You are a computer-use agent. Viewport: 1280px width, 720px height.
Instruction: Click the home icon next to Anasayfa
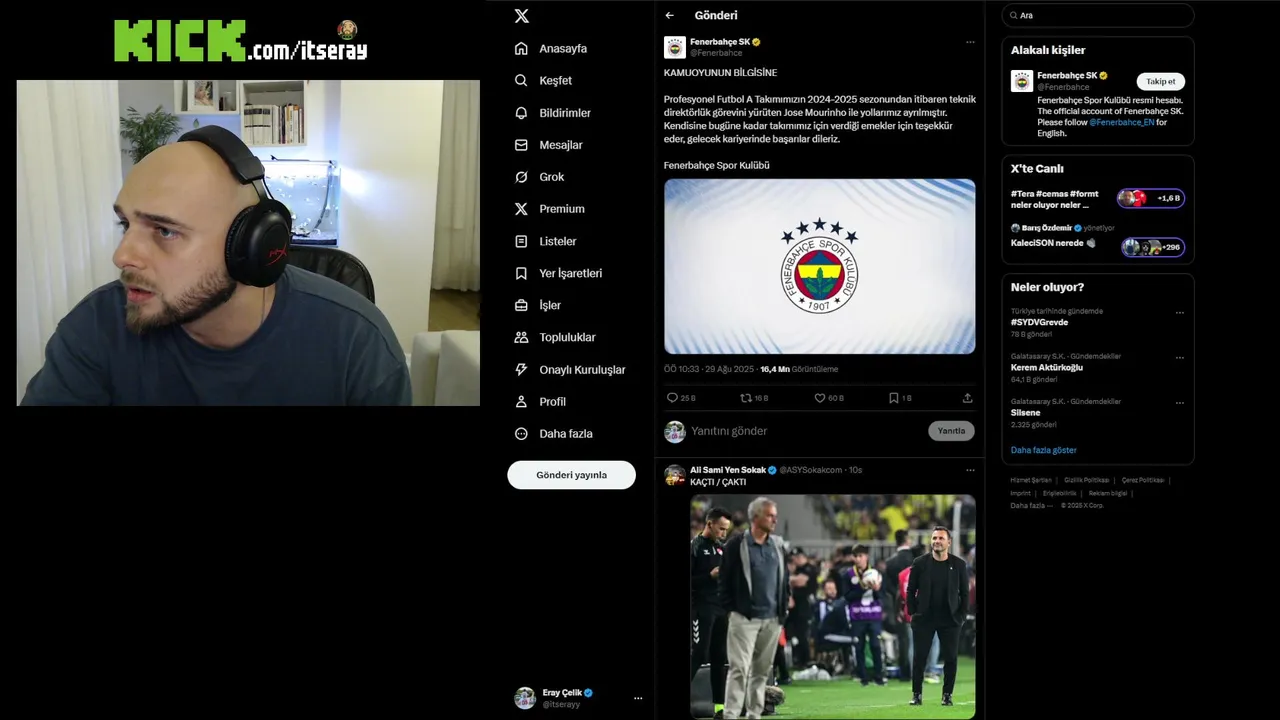[x=521, y=48]
